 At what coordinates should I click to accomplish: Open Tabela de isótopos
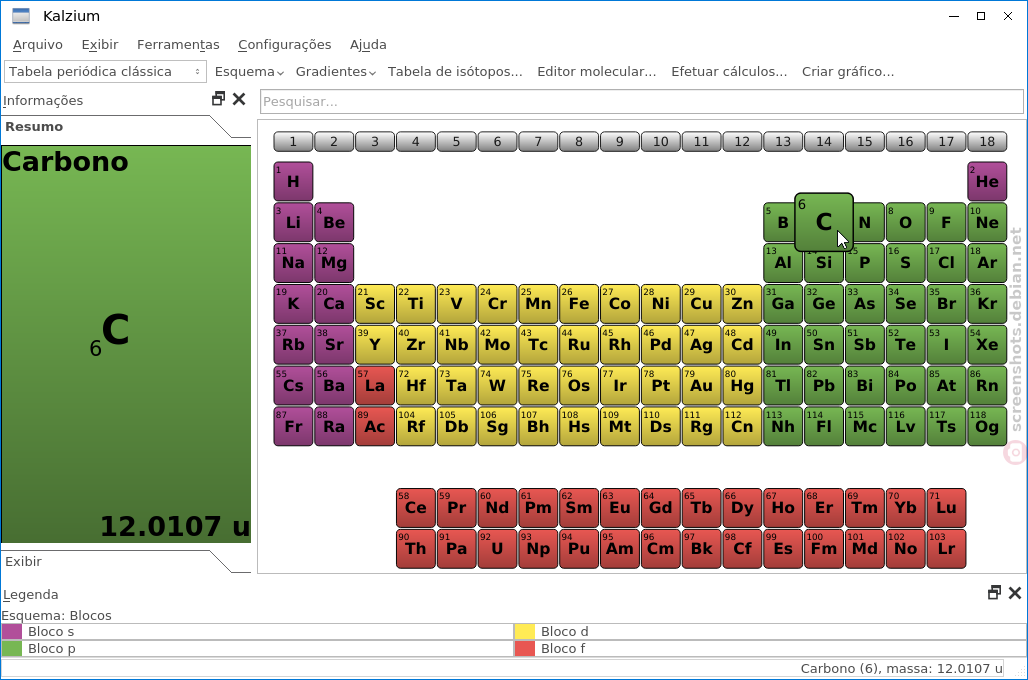[455, 71]
